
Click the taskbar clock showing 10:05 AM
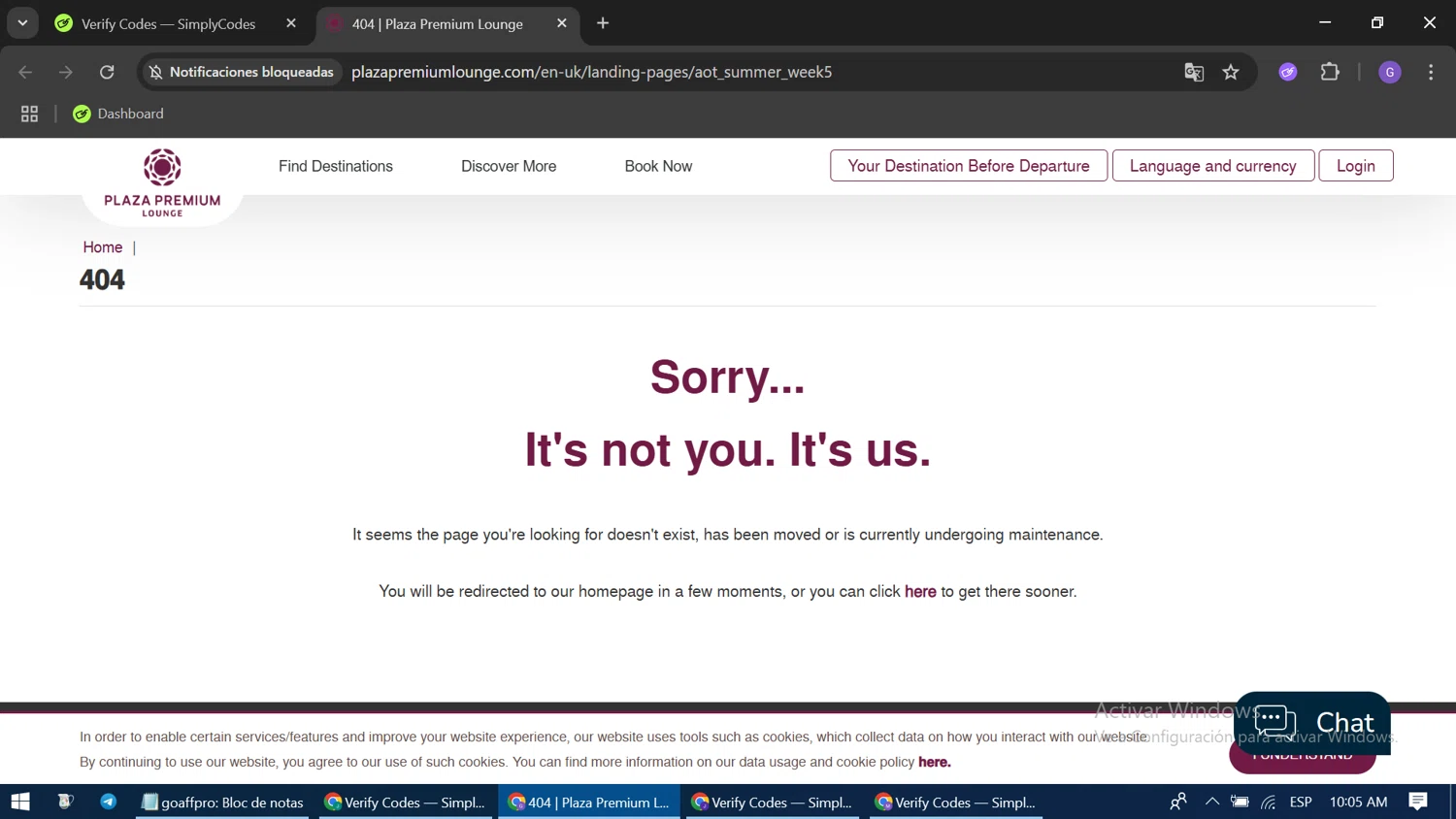pos(1358,802)
